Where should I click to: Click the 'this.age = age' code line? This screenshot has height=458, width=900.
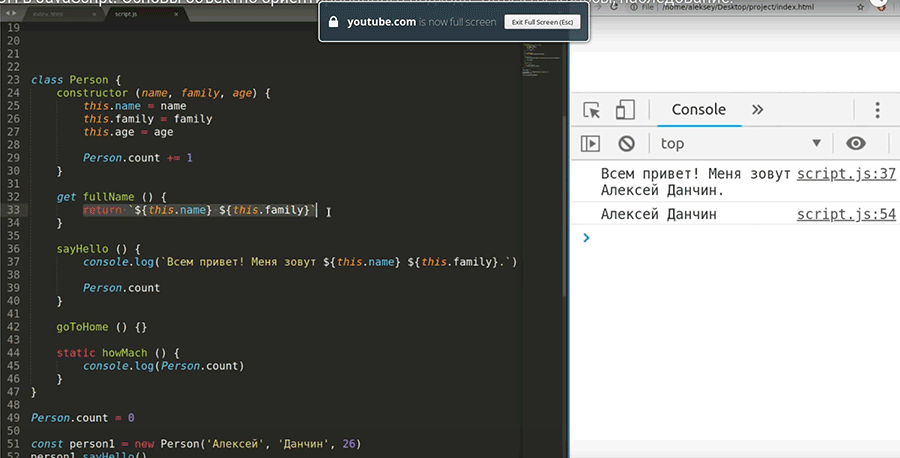[x=128, y=132]
